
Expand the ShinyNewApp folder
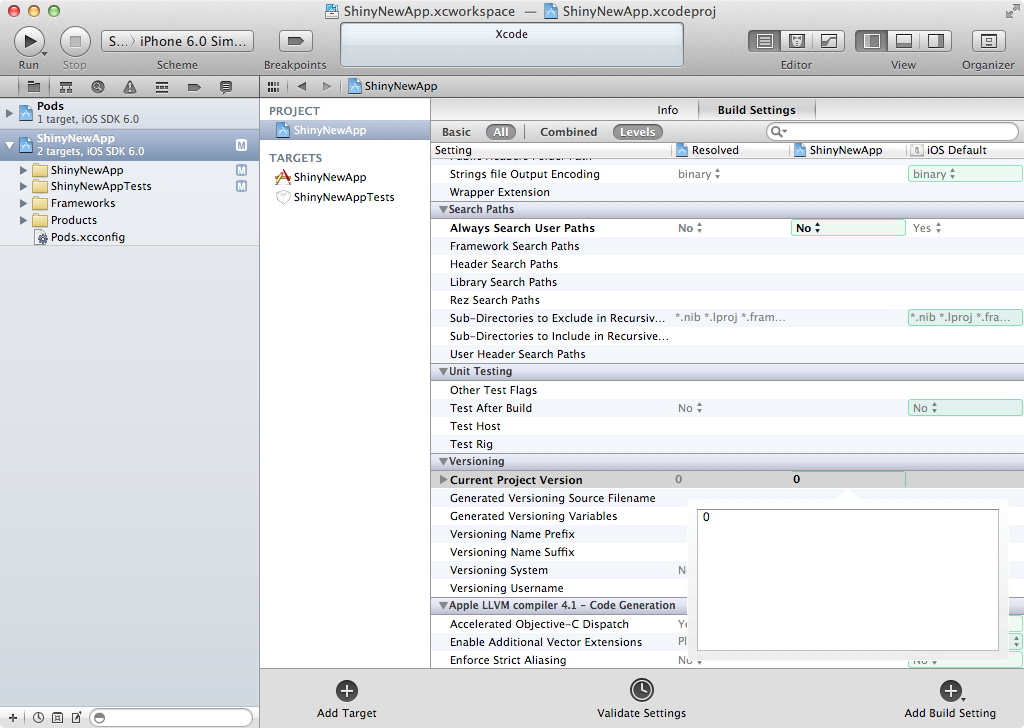(24, 170)
